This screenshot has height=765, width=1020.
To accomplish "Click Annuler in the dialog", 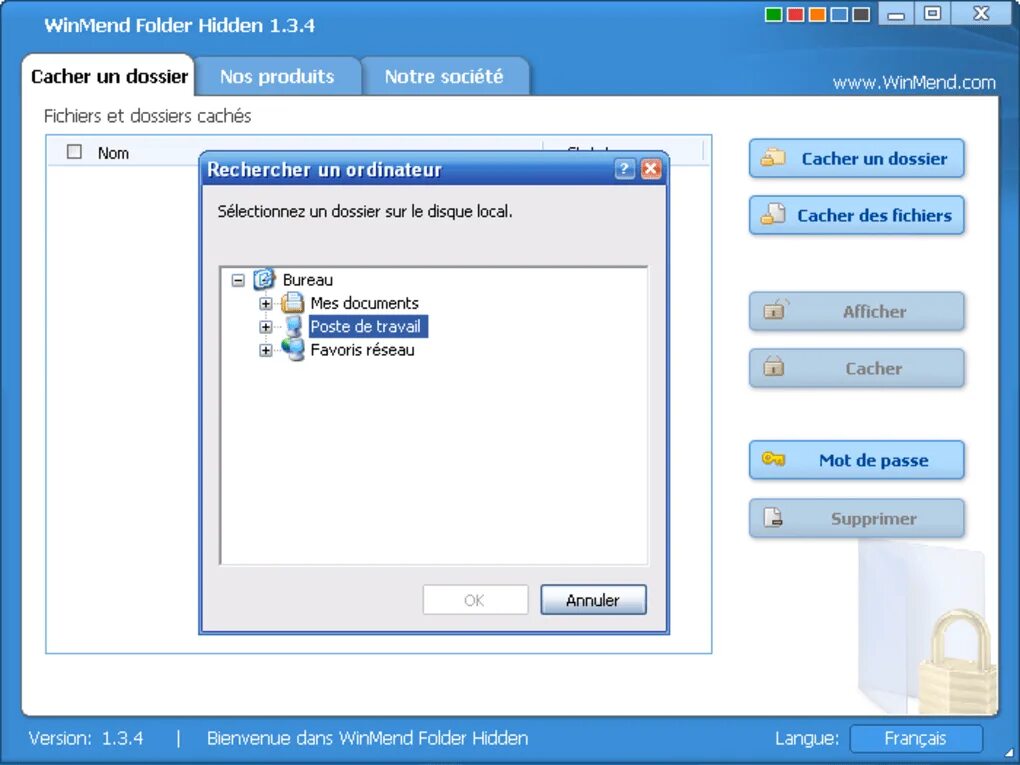I will coord(593,600).
